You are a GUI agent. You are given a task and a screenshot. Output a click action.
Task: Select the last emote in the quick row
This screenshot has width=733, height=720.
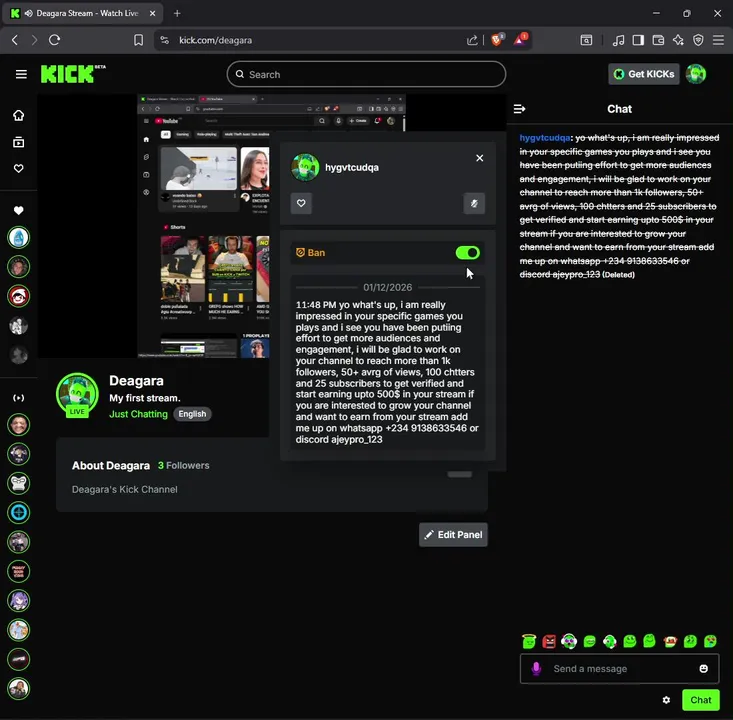(x=711, y=641)
